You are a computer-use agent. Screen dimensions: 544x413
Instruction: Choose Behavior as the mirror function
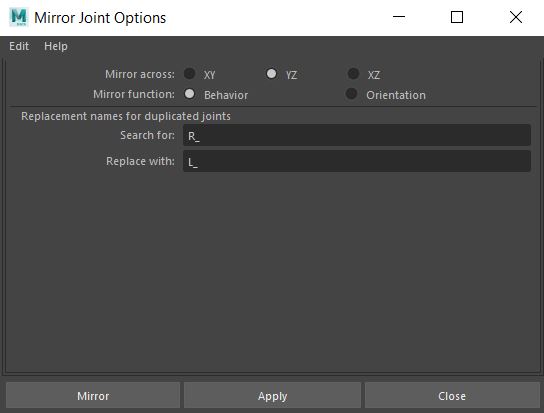189,94
